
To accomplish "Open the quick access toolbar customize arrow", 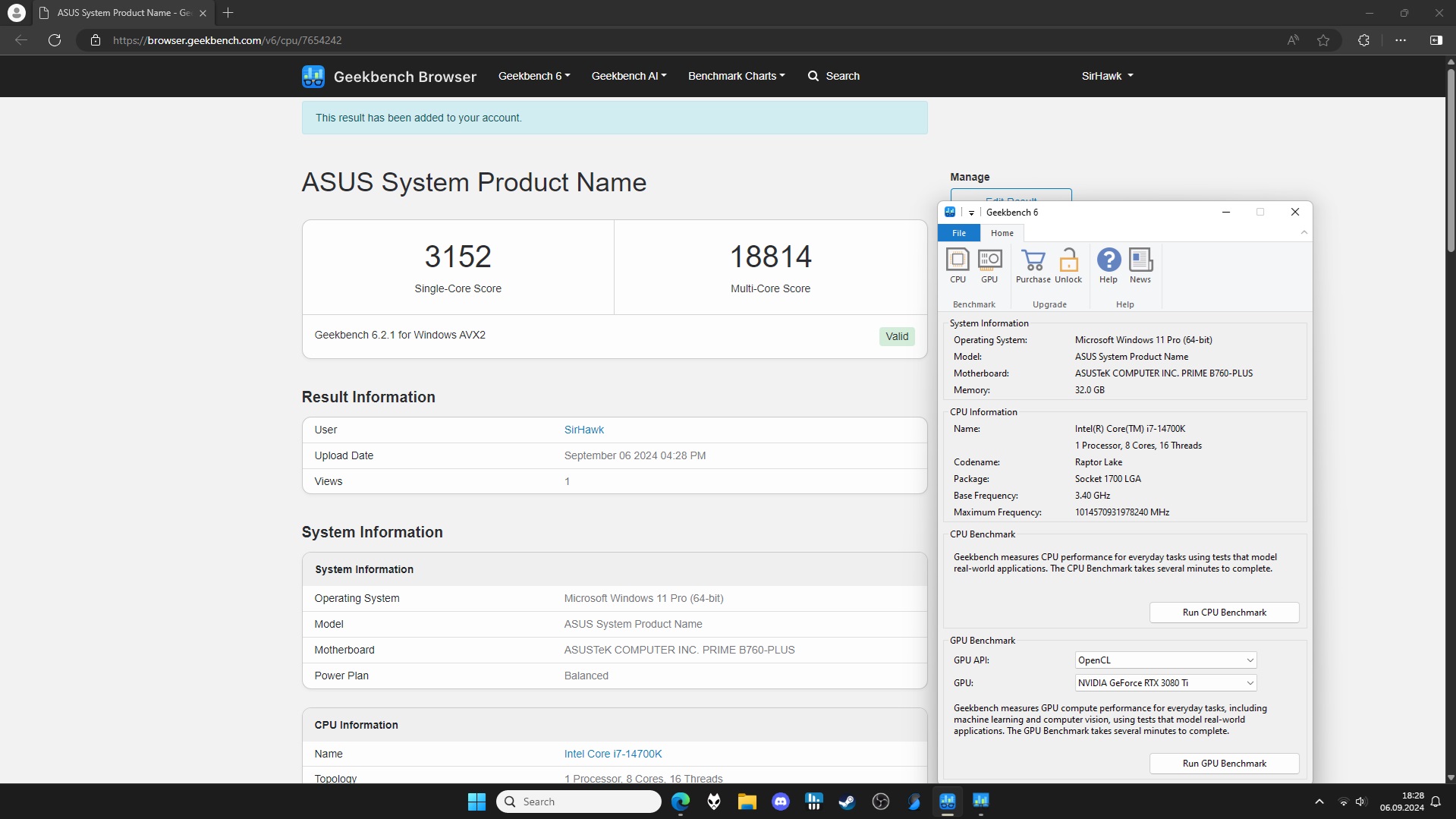I will click(971, 213).
